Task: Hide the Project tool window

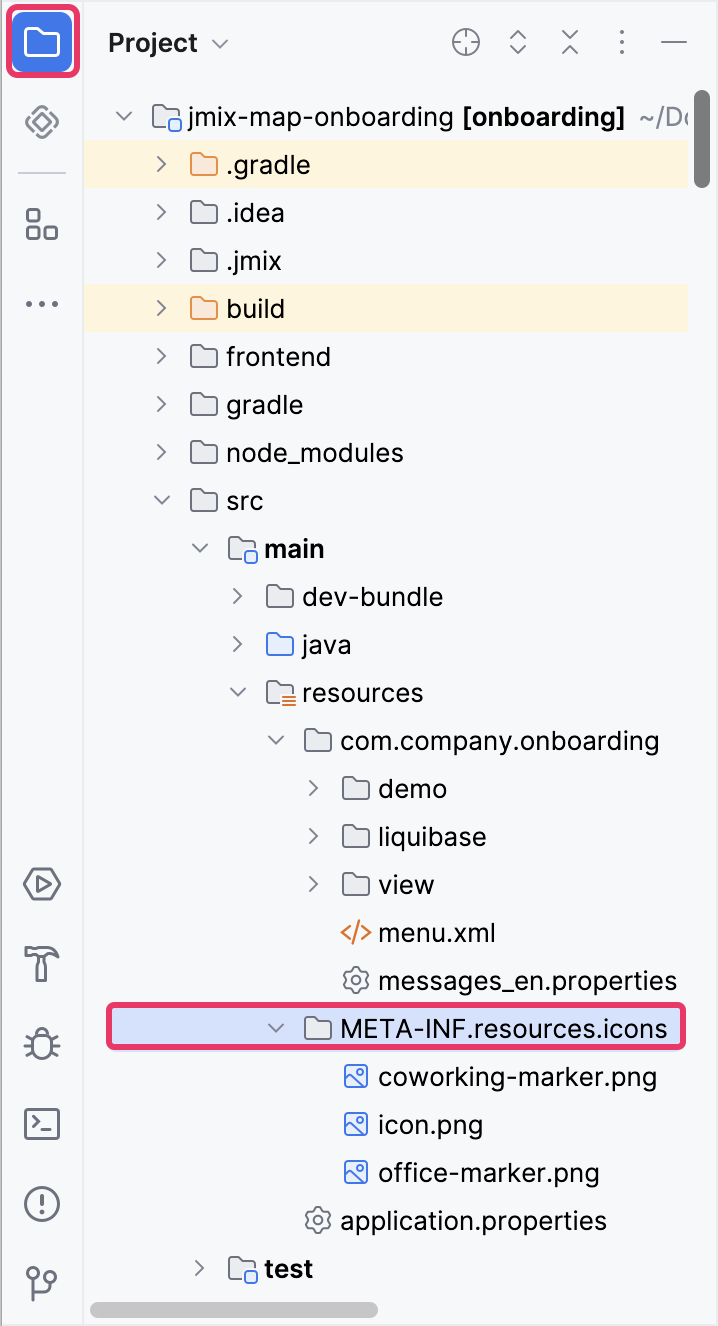Action: pos(674,42)
